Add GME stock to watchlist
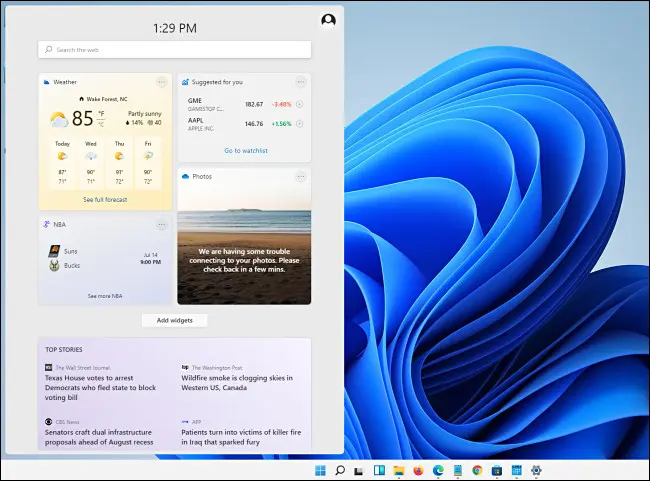The width and height of the screenshot is (650, 481). [x=300, y=104]
